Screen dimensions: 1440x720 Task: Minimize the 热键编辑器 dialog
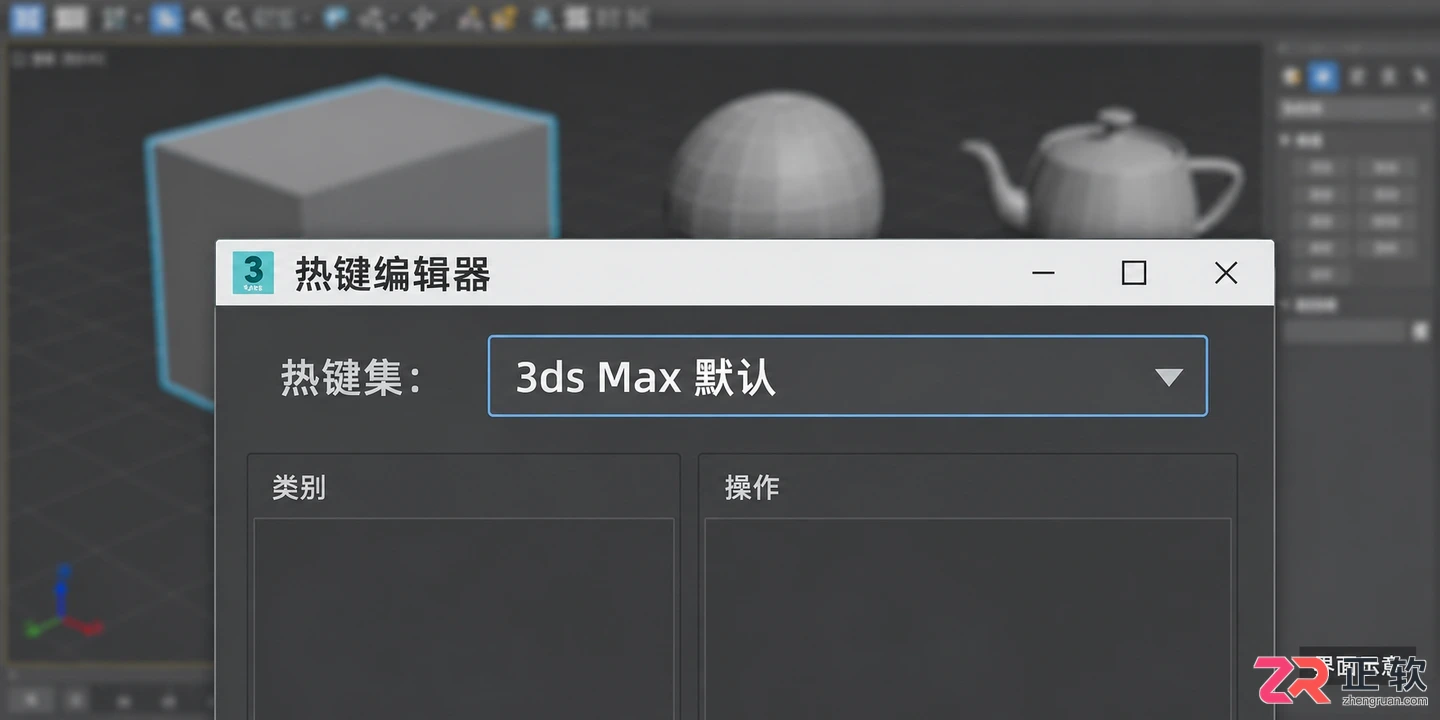tap(1043, 273)
